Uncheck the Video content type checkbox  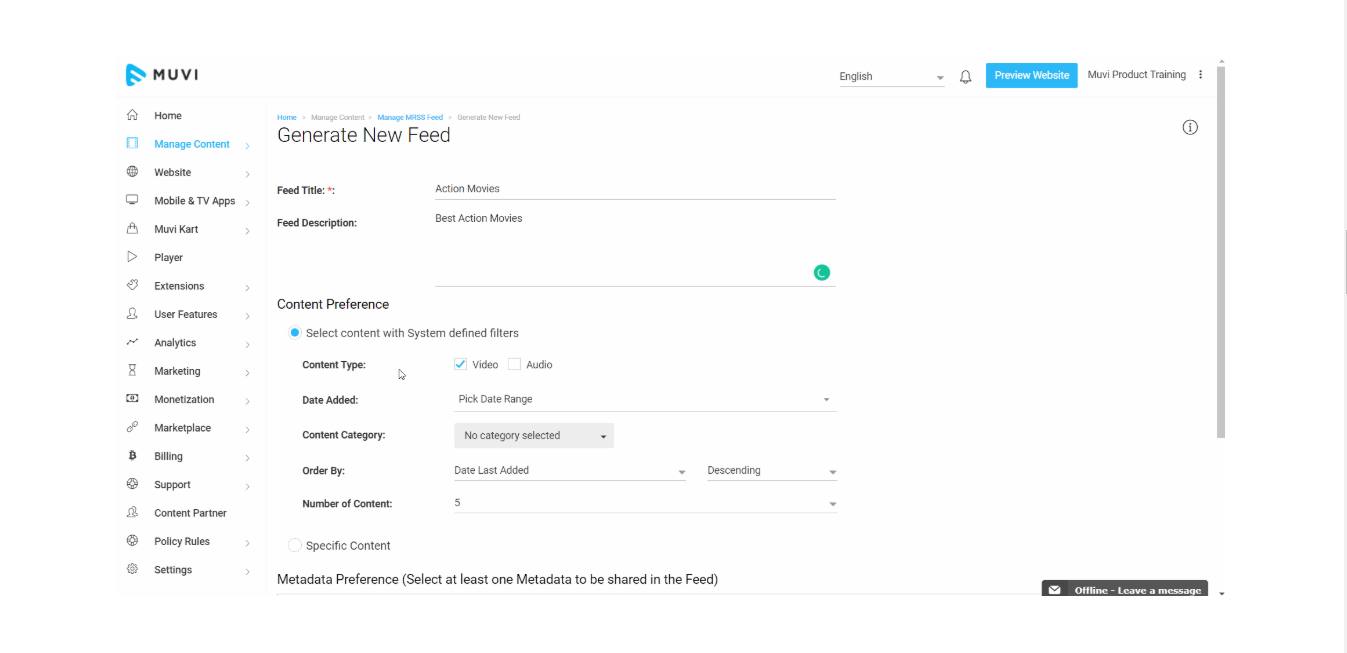tap(461, 365)
